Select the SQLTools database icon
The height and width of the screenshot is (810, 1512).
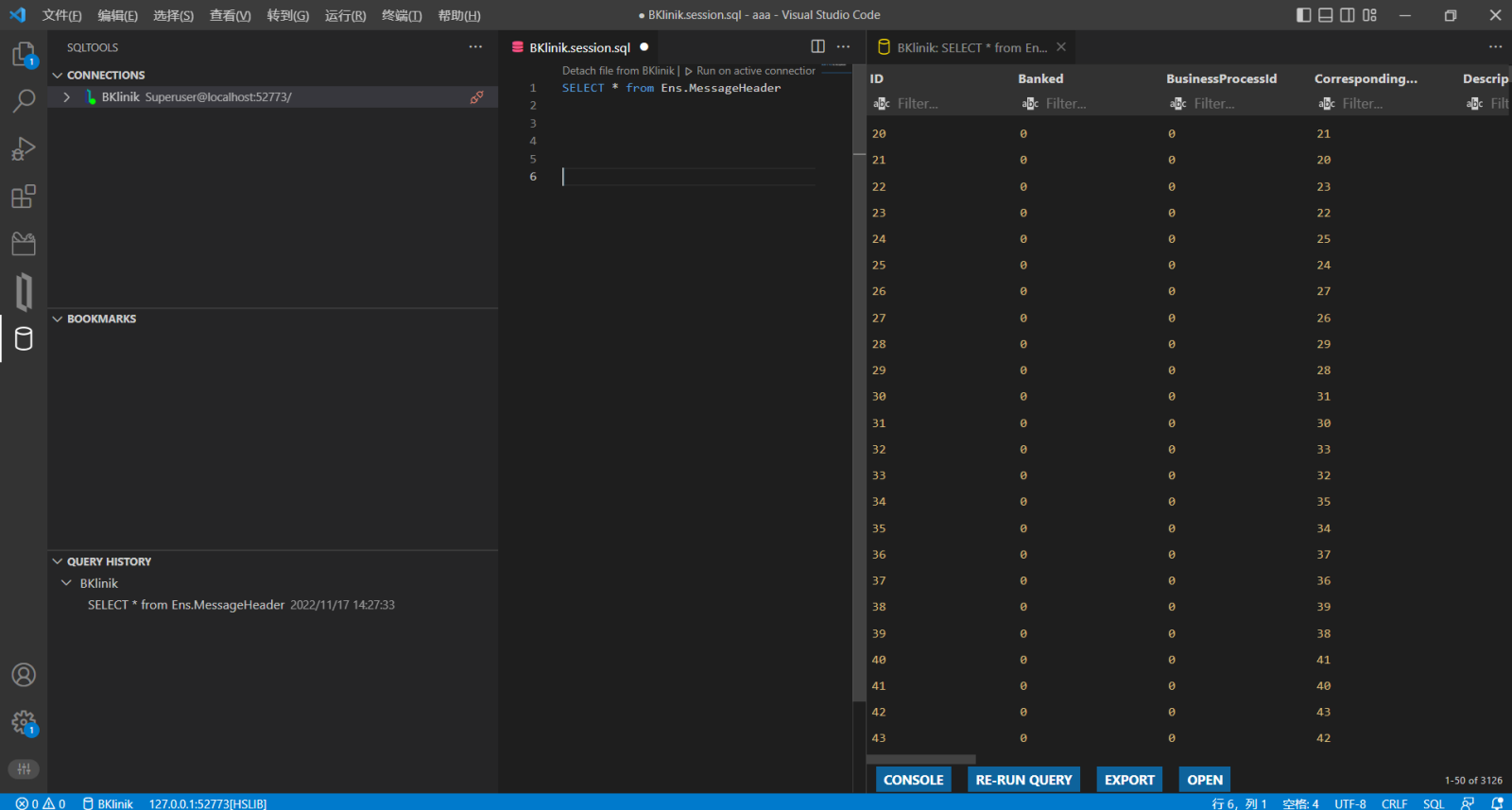point(24,339)
